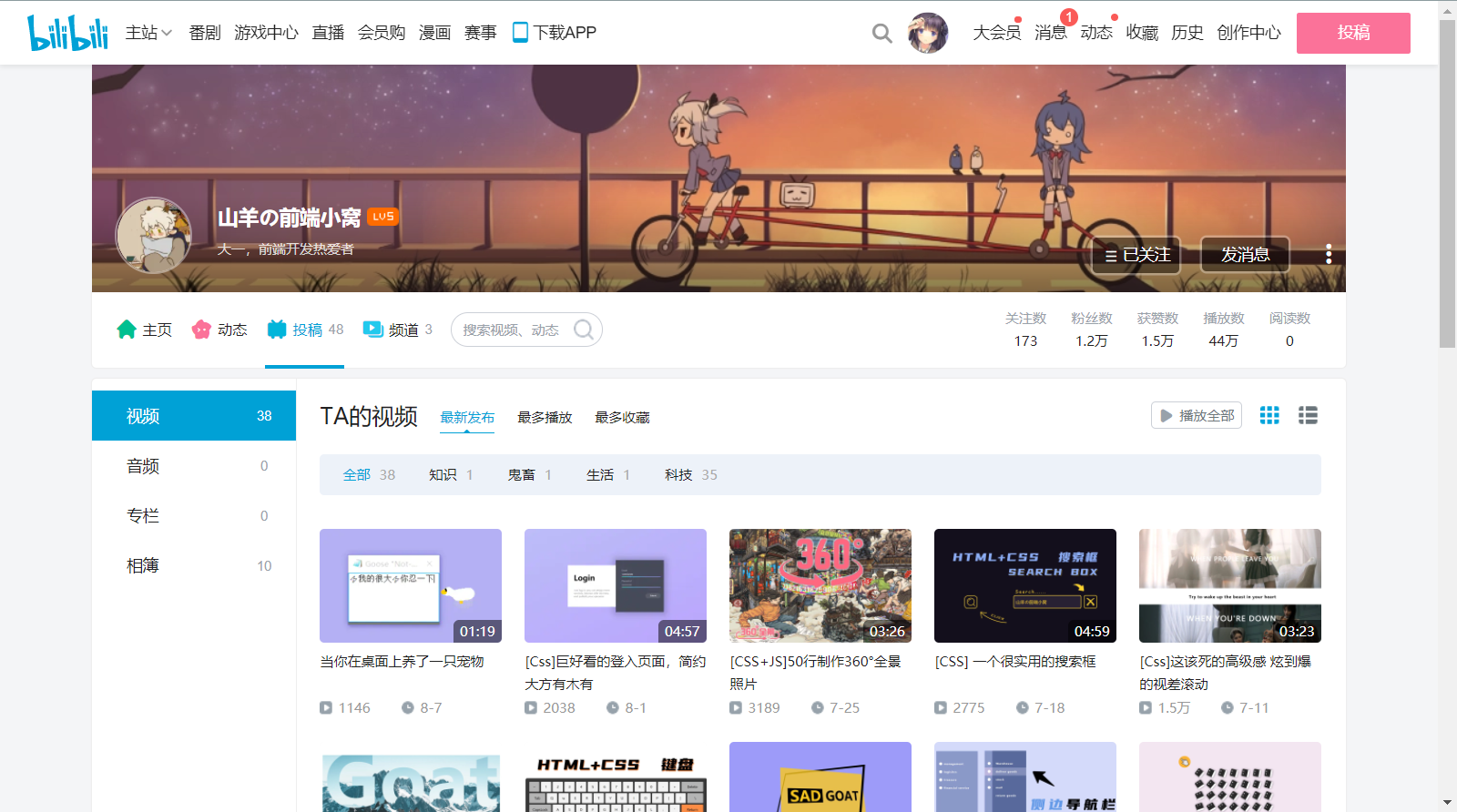Open the HTML+CSS 搜索框 video thumbnail
Screen dimensions: 1457x812
(x=1025, y=585)
